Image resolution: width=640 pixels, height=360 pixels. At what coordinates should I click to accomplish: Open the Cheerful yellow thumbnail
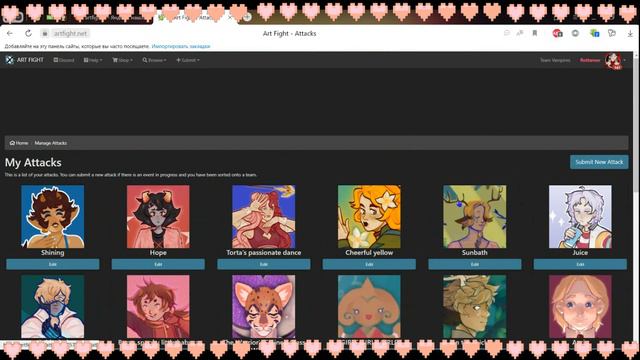[x=369, y=217]
